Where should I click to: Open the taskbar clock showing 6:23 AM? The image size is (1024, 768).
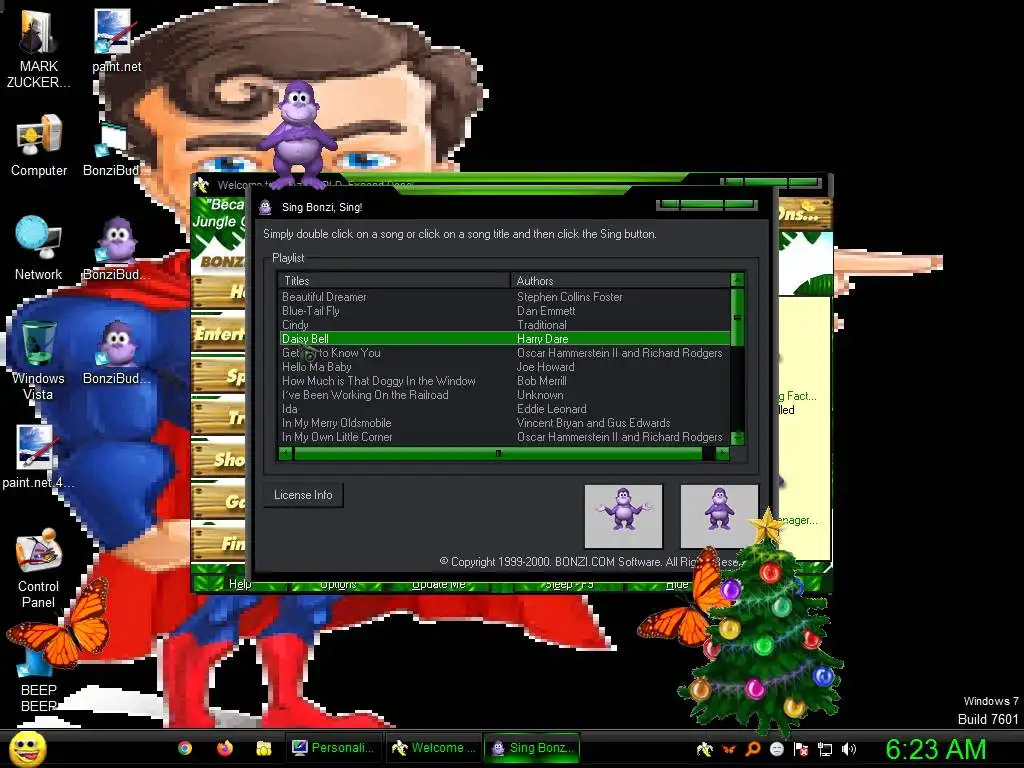pyautogui.click(x=936, y=749)
